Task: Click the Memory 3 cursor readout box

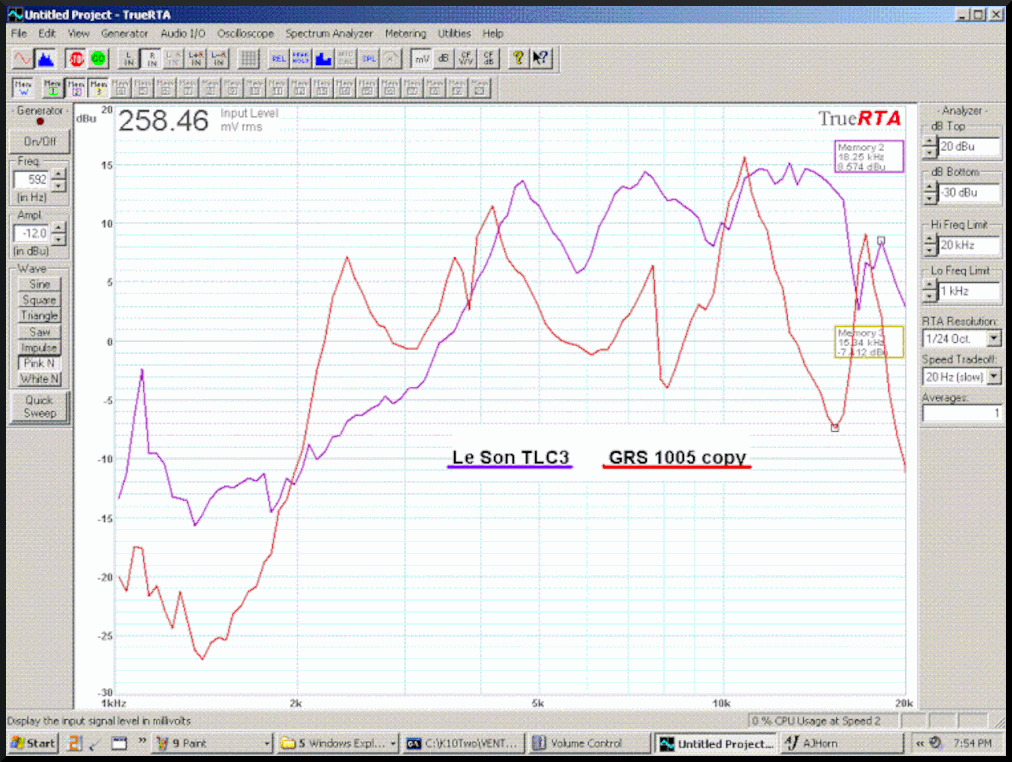Action: pyautogui.click(x=869, y=342)
